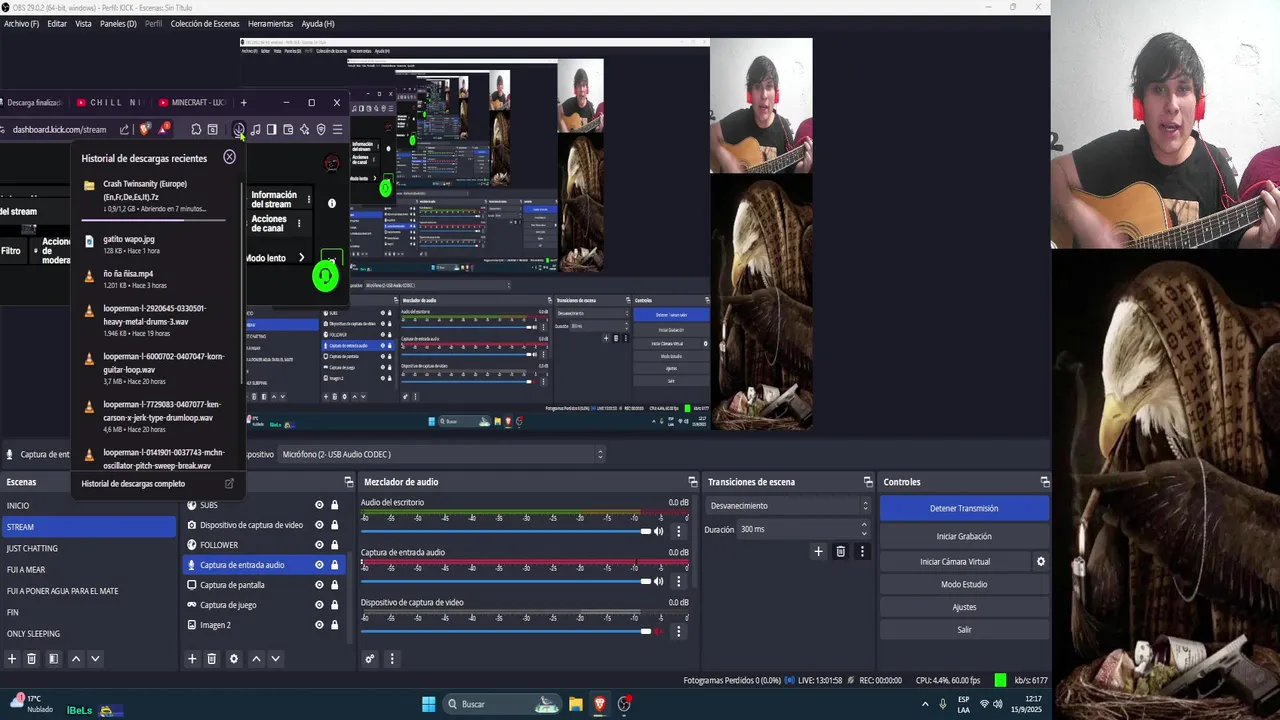The height and width of the screenshot is (720, 1280).
Task: Delete selected scene using the trash icon
Action: coord(32,659)
